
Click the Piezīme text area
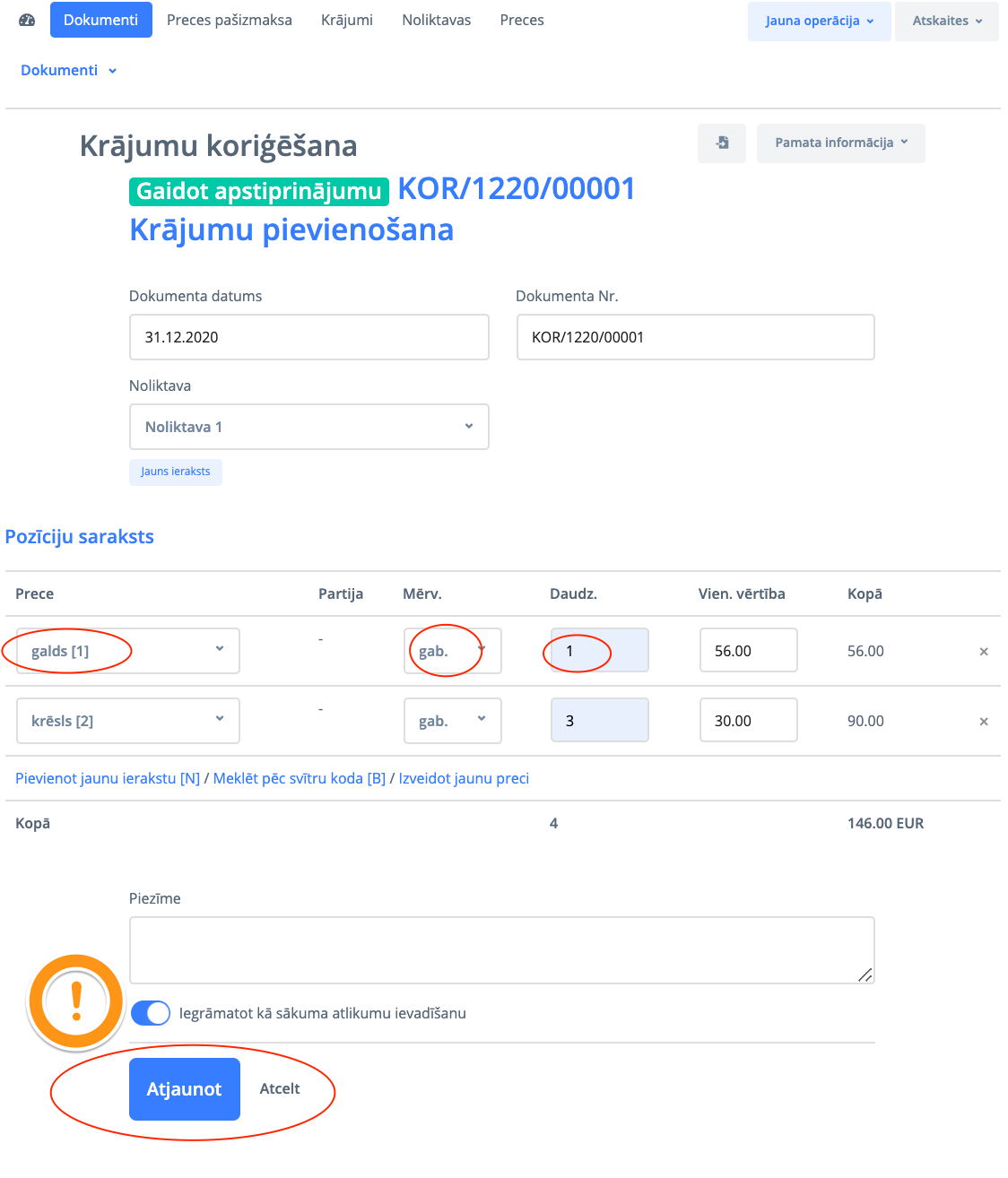502,950
